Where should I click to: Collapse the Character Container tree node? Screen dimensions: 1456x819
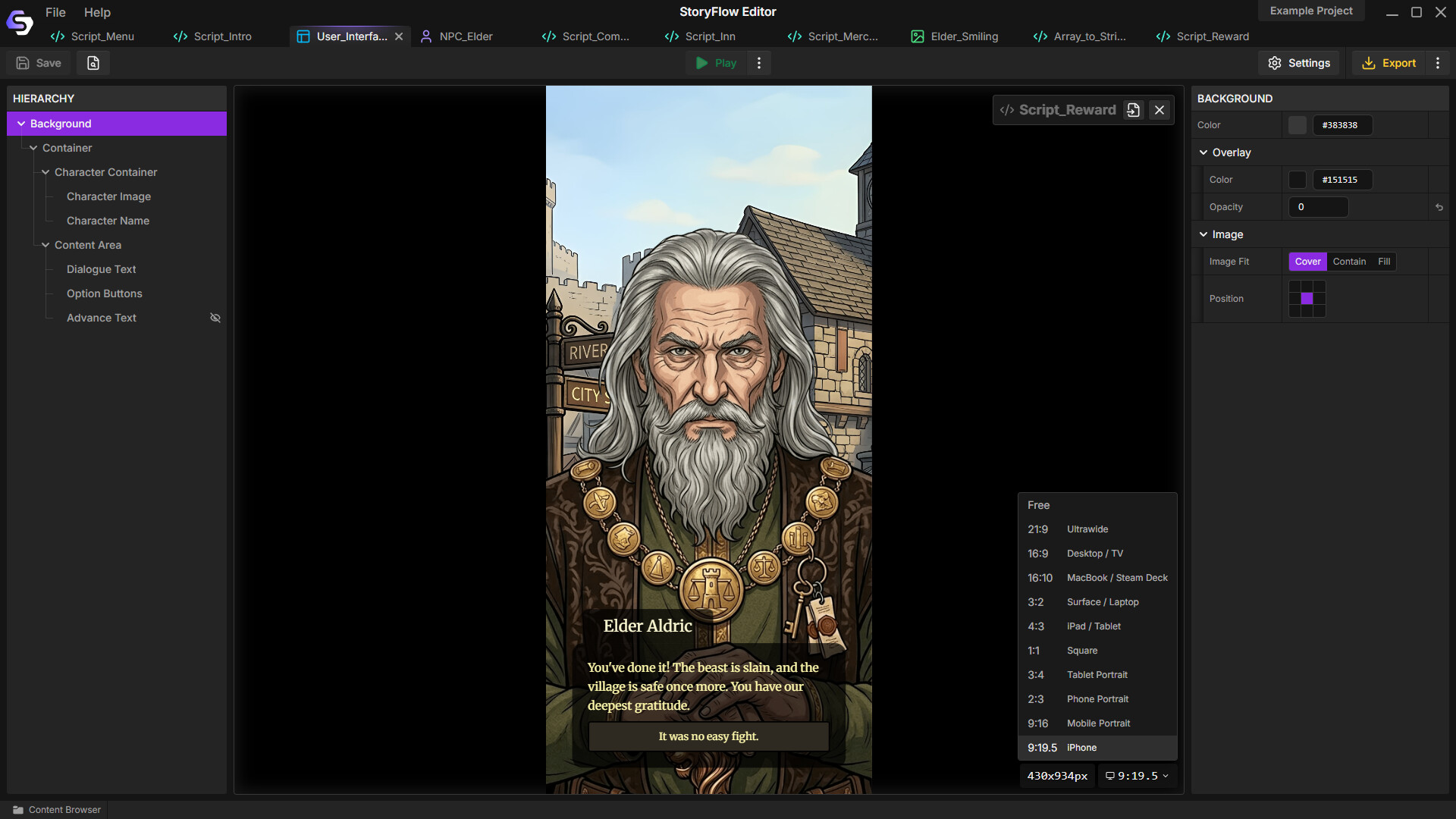[45, 172]
